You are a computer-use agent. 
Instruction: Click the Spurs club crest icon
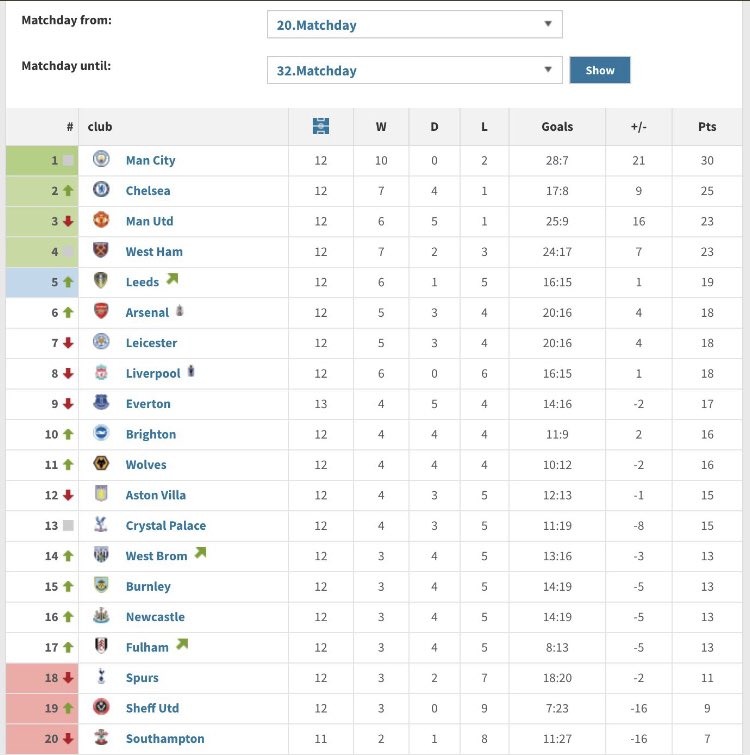101,678
